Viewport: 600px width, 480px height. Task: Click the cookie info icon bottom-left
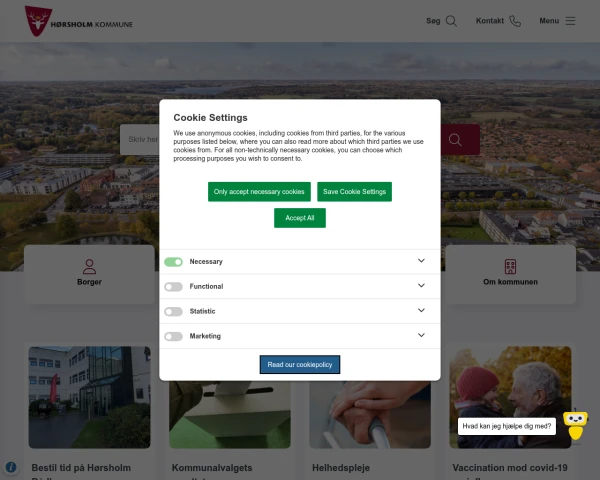(x=12, y=467)
